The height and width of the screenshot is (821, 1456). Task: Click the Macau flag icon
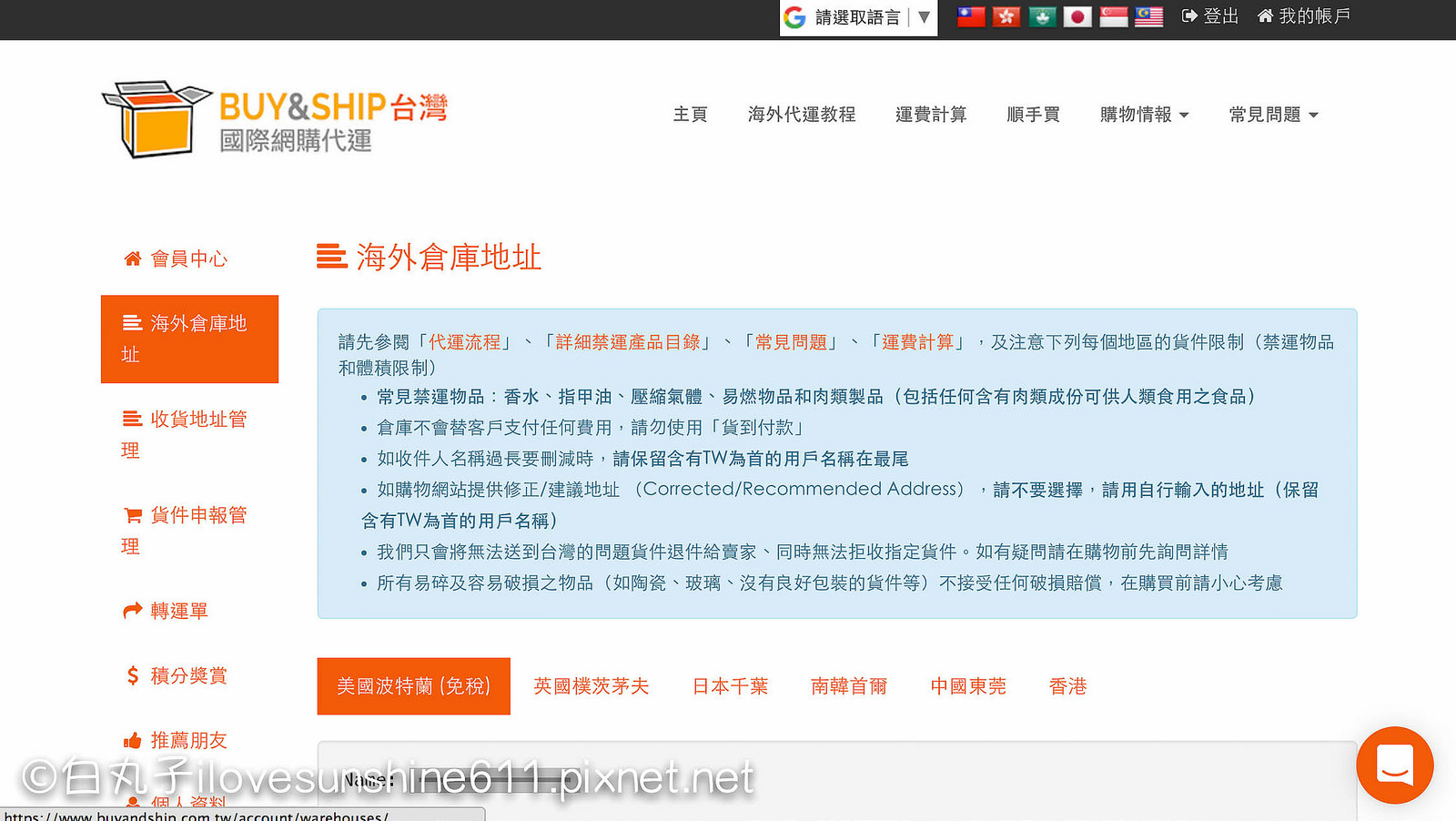[1042, 16]
